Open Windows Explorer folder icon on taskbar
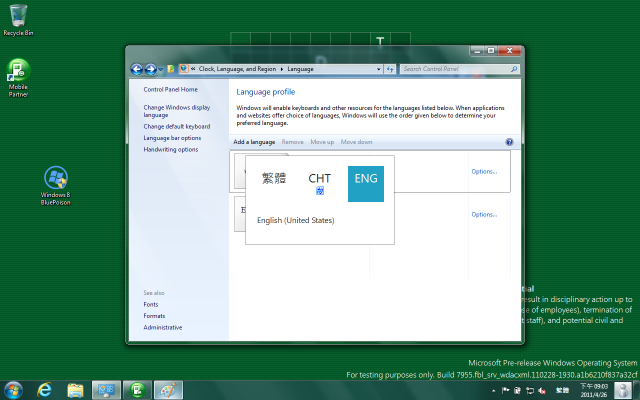640x400 pixels. pos(76,390)
